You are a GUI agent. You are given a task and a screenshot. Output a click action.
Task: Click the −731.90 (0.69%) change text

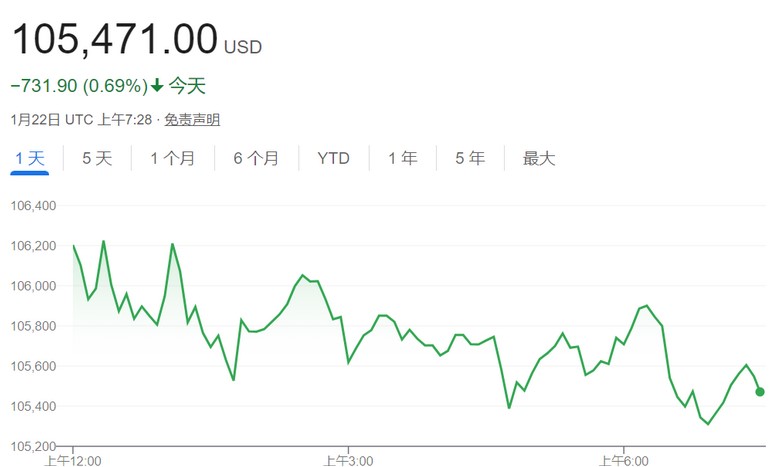[79, 86]
